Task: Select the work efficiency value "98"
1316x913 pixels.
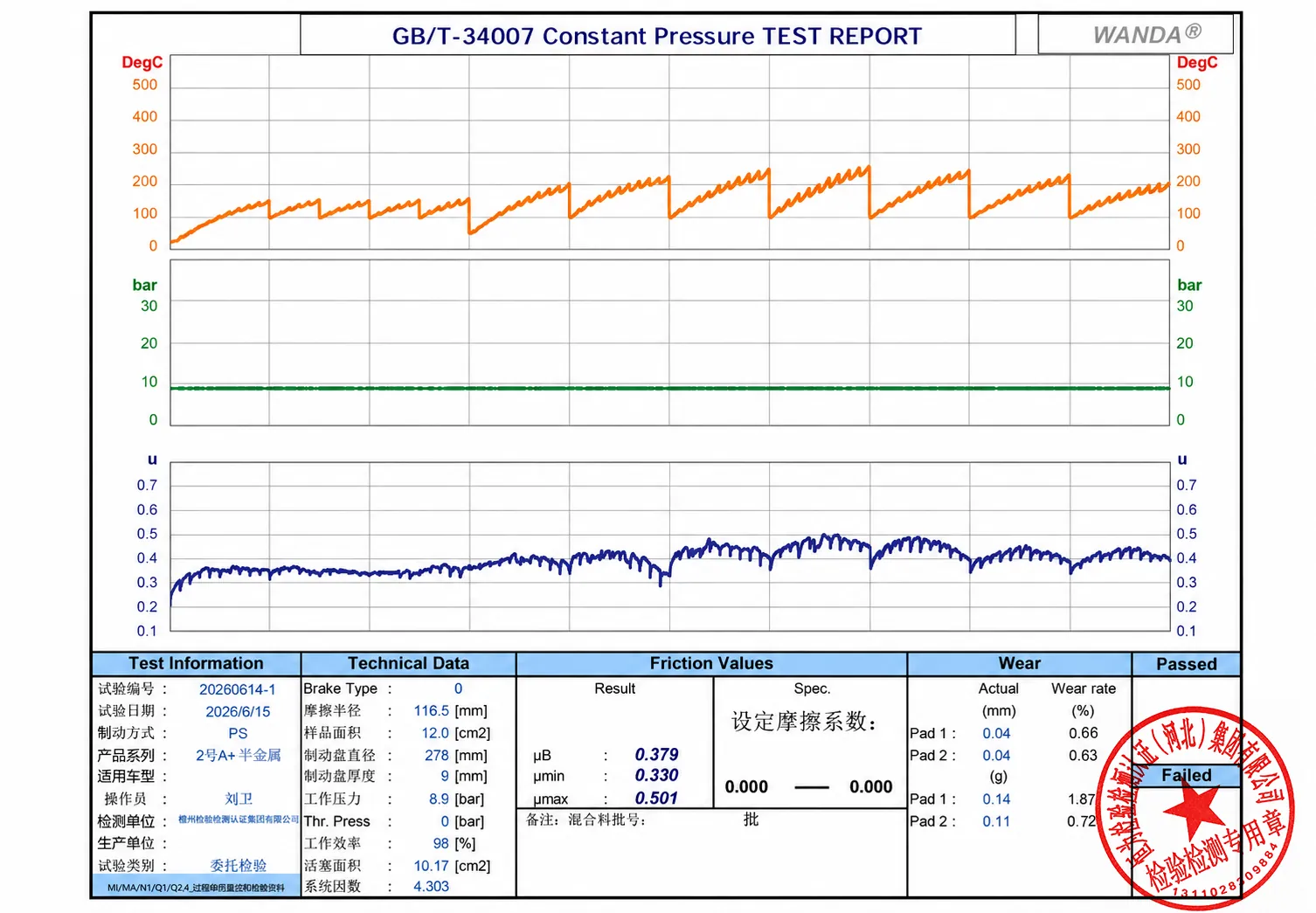Action: click(x=441, y=843)
